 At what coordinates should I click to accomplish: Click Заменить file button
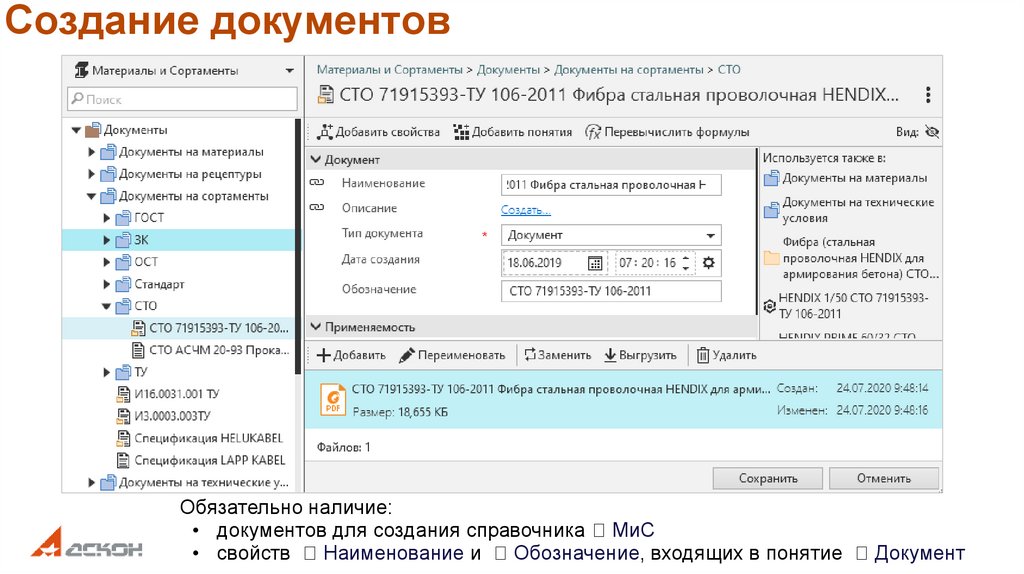[558, 355]
